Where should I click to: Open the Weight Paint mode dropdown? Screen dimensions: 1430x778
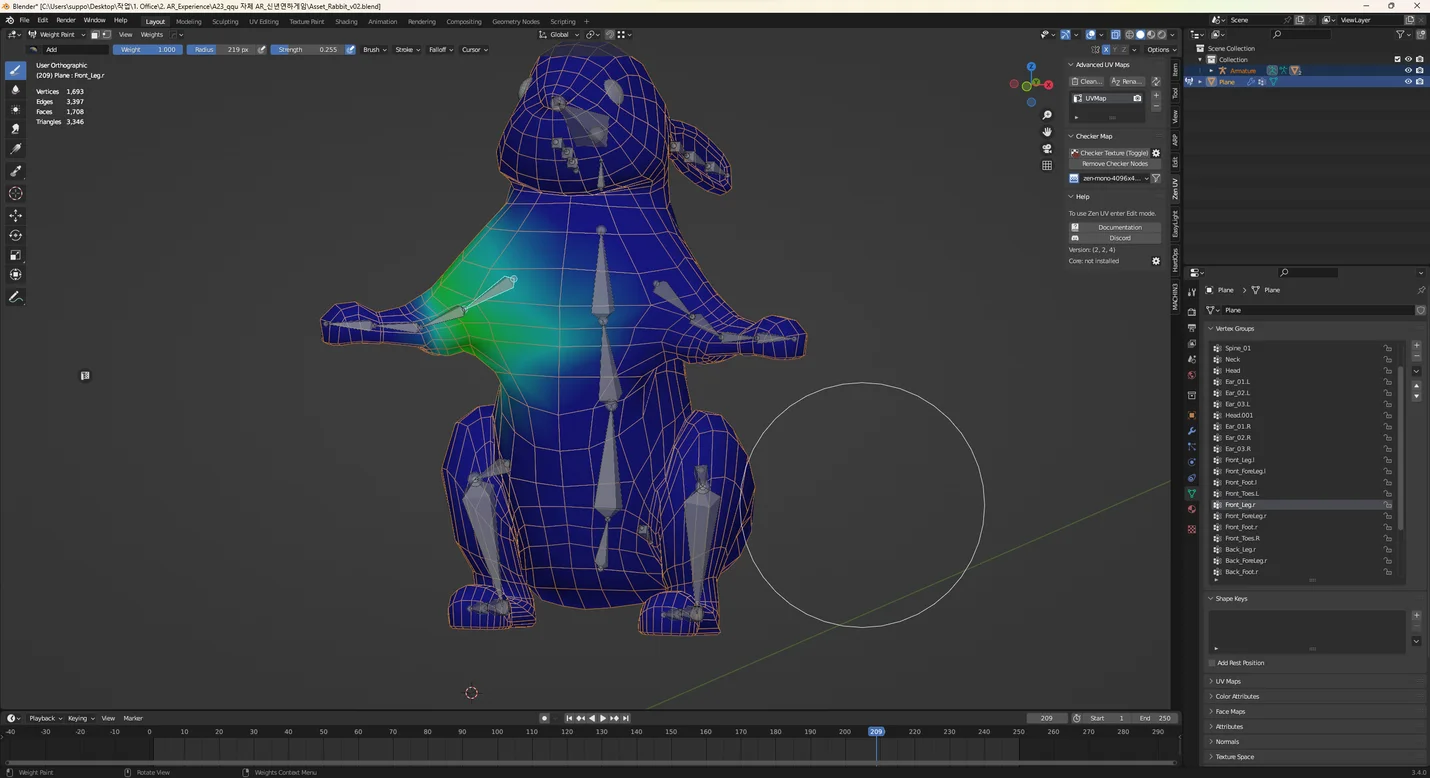(58, 35)
